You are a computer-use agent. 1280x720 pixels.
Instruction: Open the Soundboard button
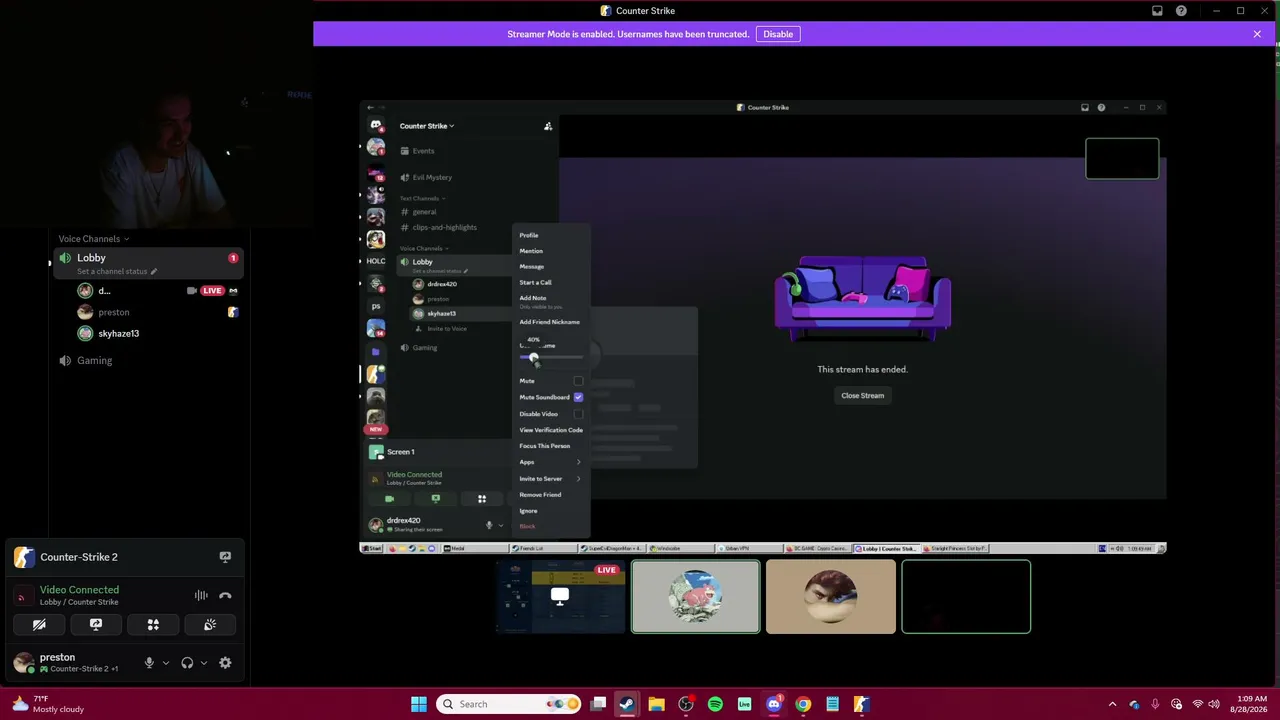point(210,625)
